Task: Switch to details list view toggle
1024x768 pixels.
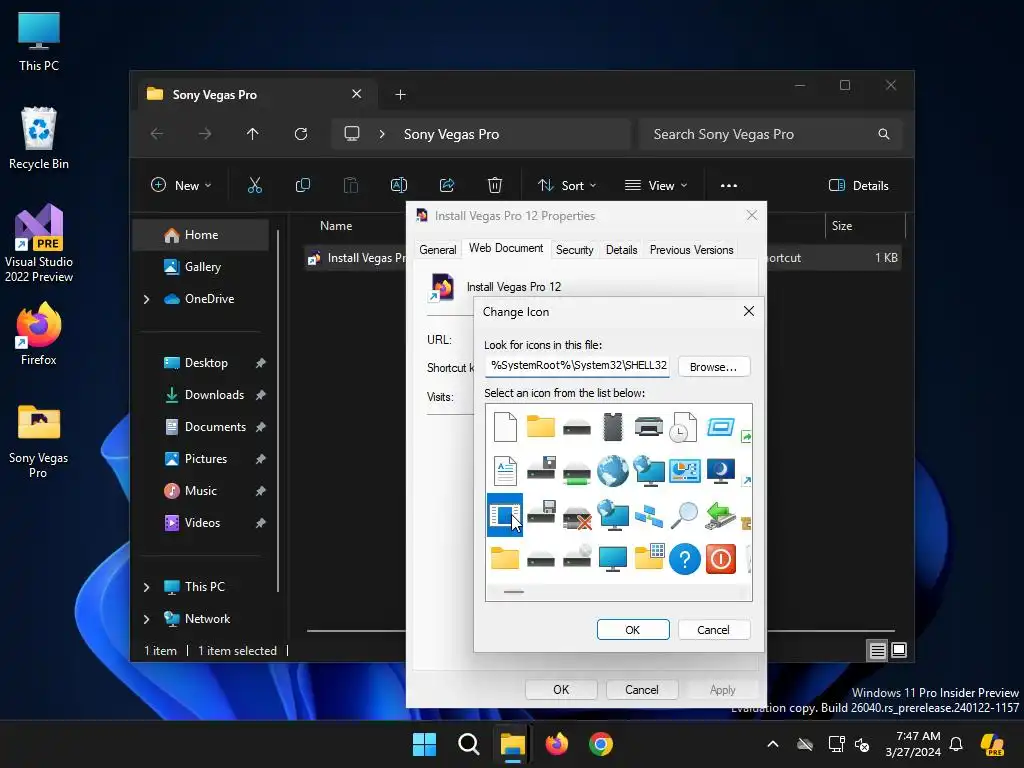Action: (x=878, y=650)
